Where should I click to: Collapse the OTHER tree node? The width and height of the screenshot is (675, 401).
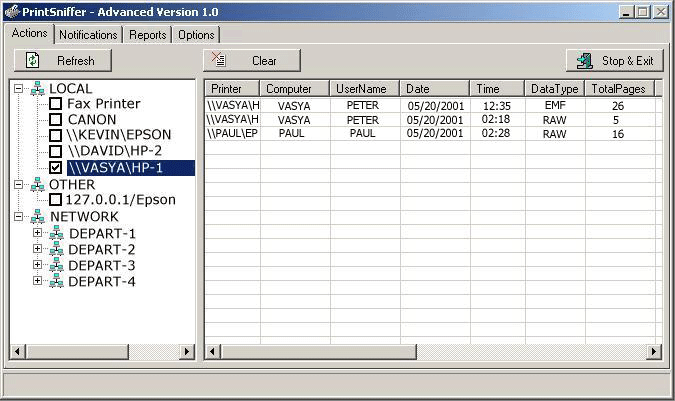click(x=19, y=184)
